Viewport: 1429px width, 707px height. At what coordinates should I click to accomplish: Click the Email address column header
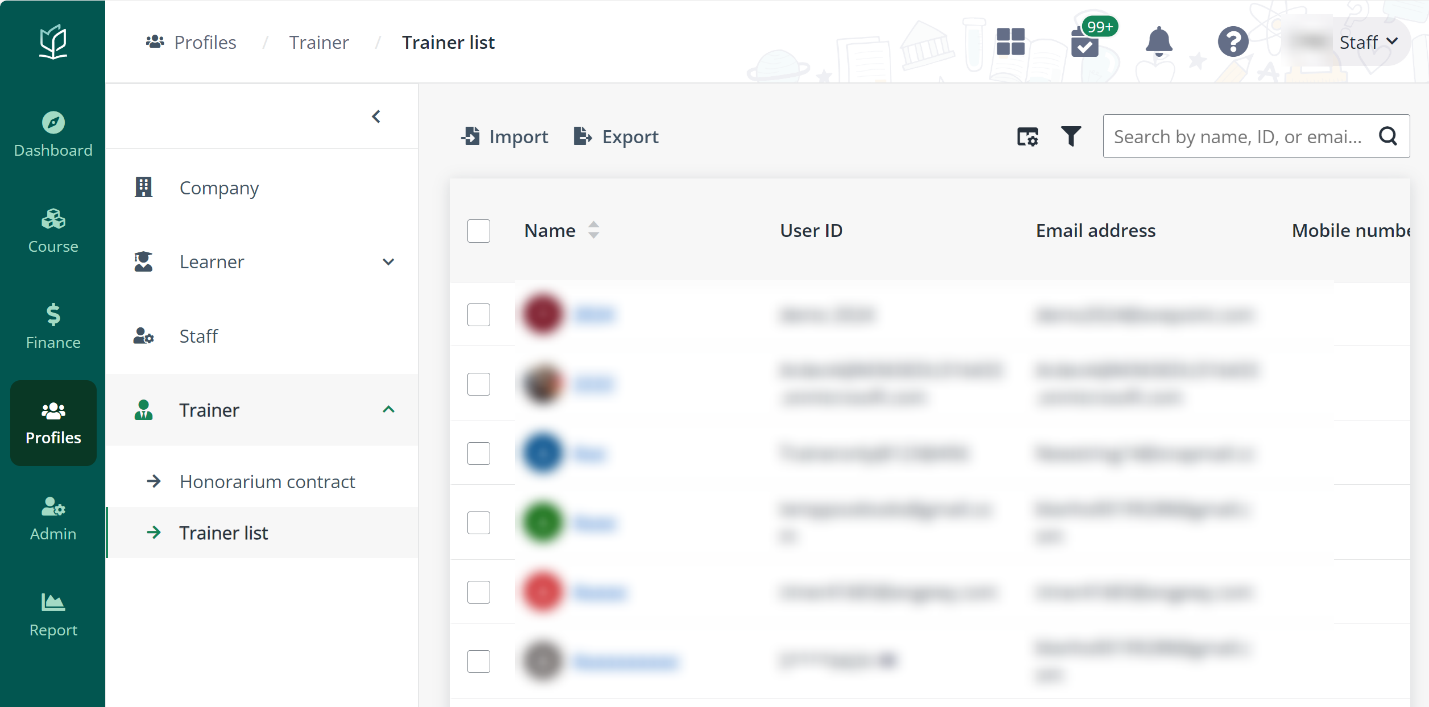(1096, 231)
